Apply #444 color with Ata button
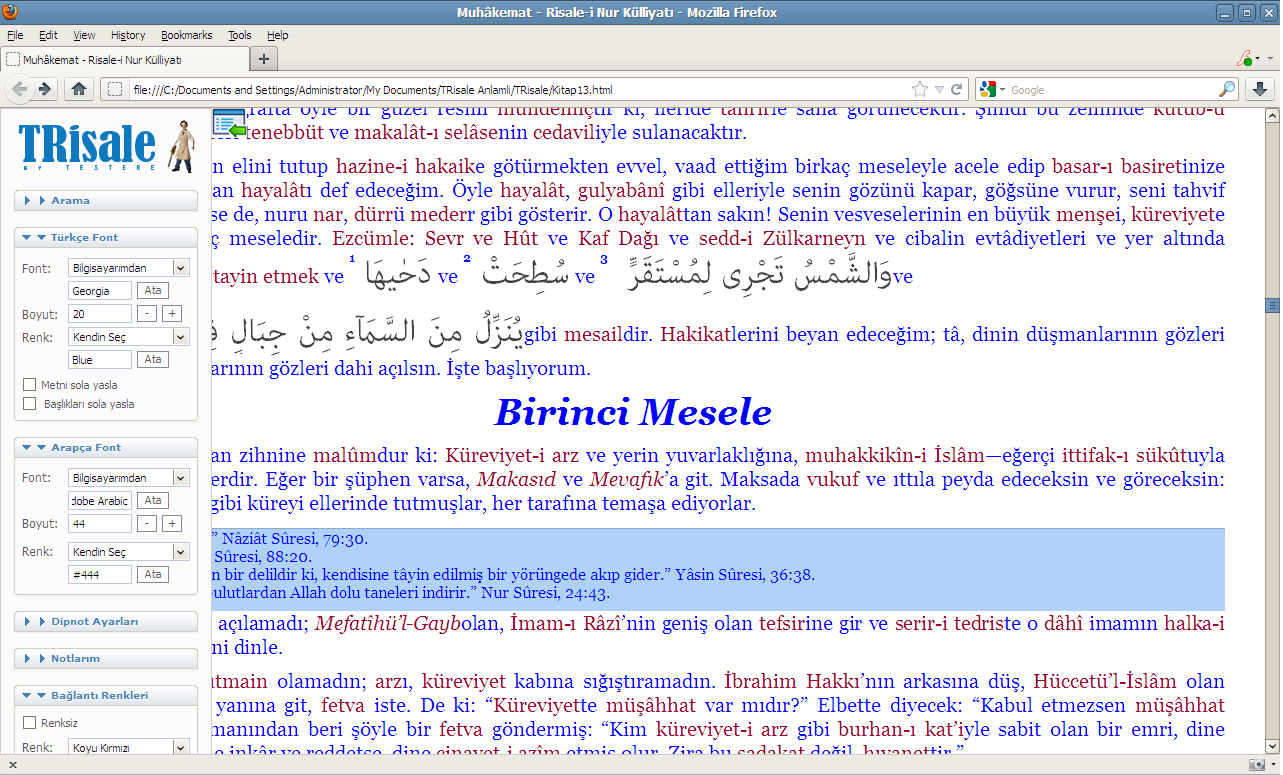This screenshot has width=1283, height=775. pyautogui.click(x=153, y=574)
